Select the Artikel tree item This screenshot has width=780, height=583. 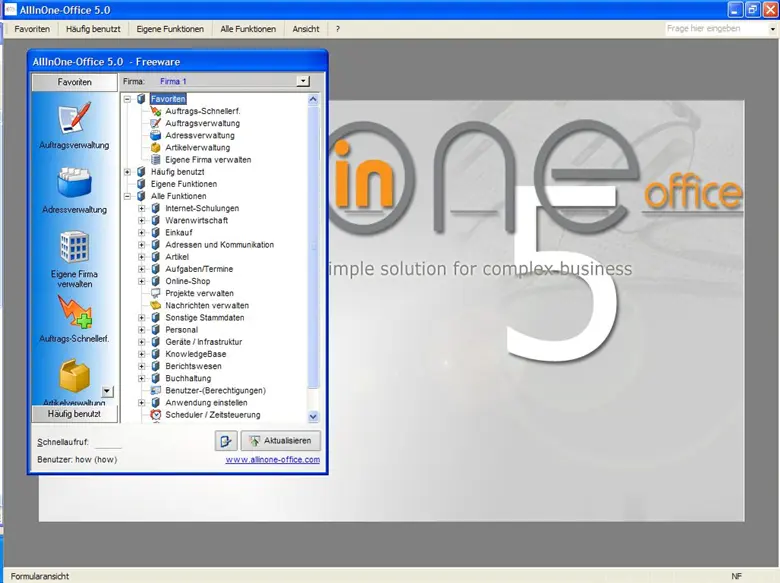tap(177, 257)
